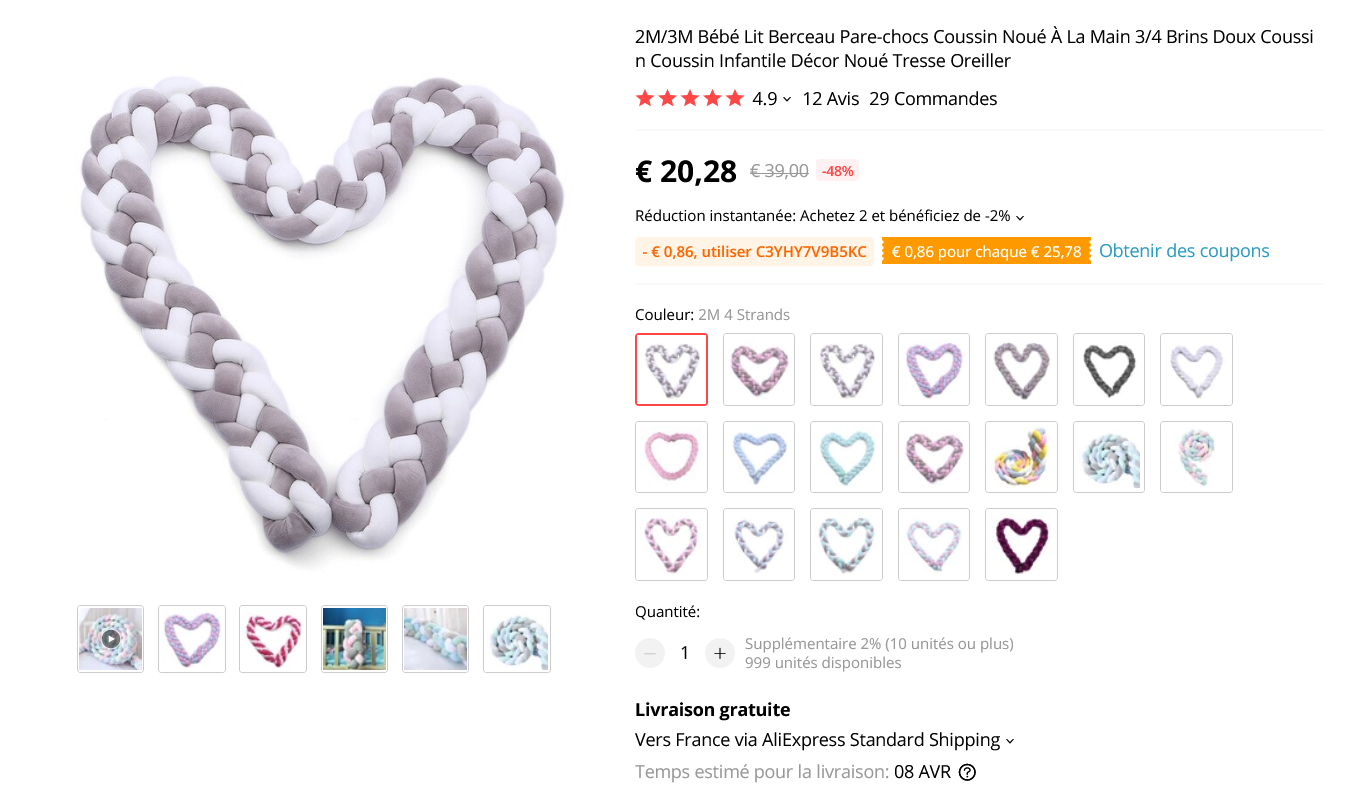Select the C3YHY7V9B5KC coupon code tag
Screen dimensions: 1351x800
pyautogui.click(x=754, y=252)
